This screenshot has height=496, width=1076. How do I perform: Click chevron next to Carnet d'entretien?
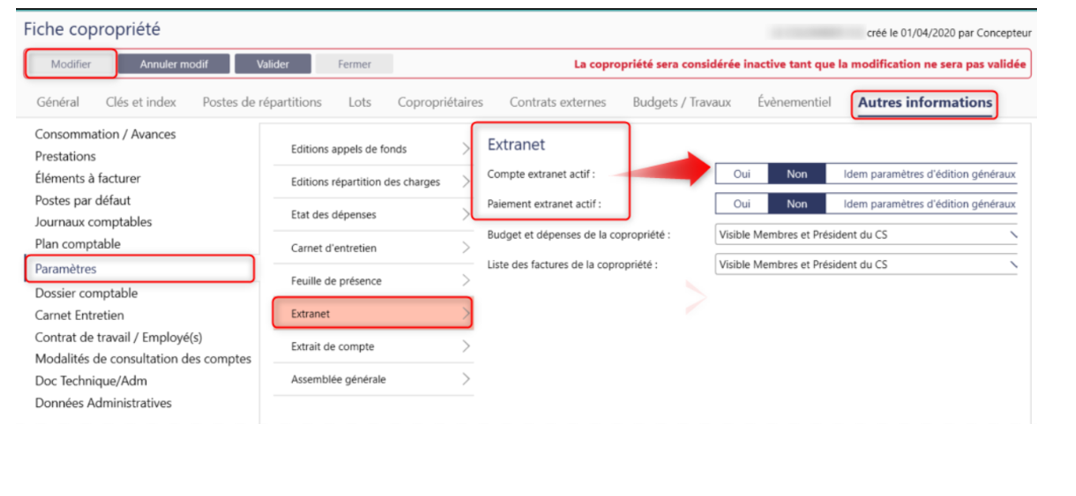pyautogui.click(x=466, y=248)
